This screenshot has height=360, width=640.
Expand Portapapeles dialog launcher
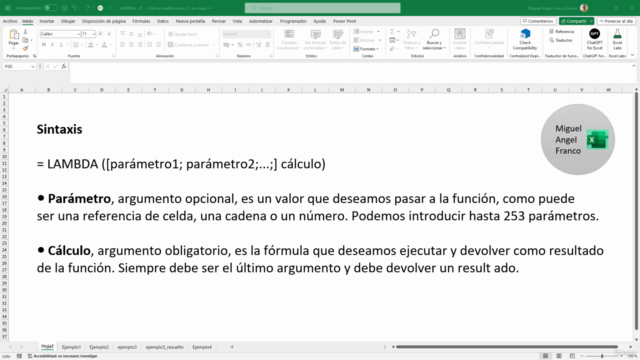tap(35, 56)
